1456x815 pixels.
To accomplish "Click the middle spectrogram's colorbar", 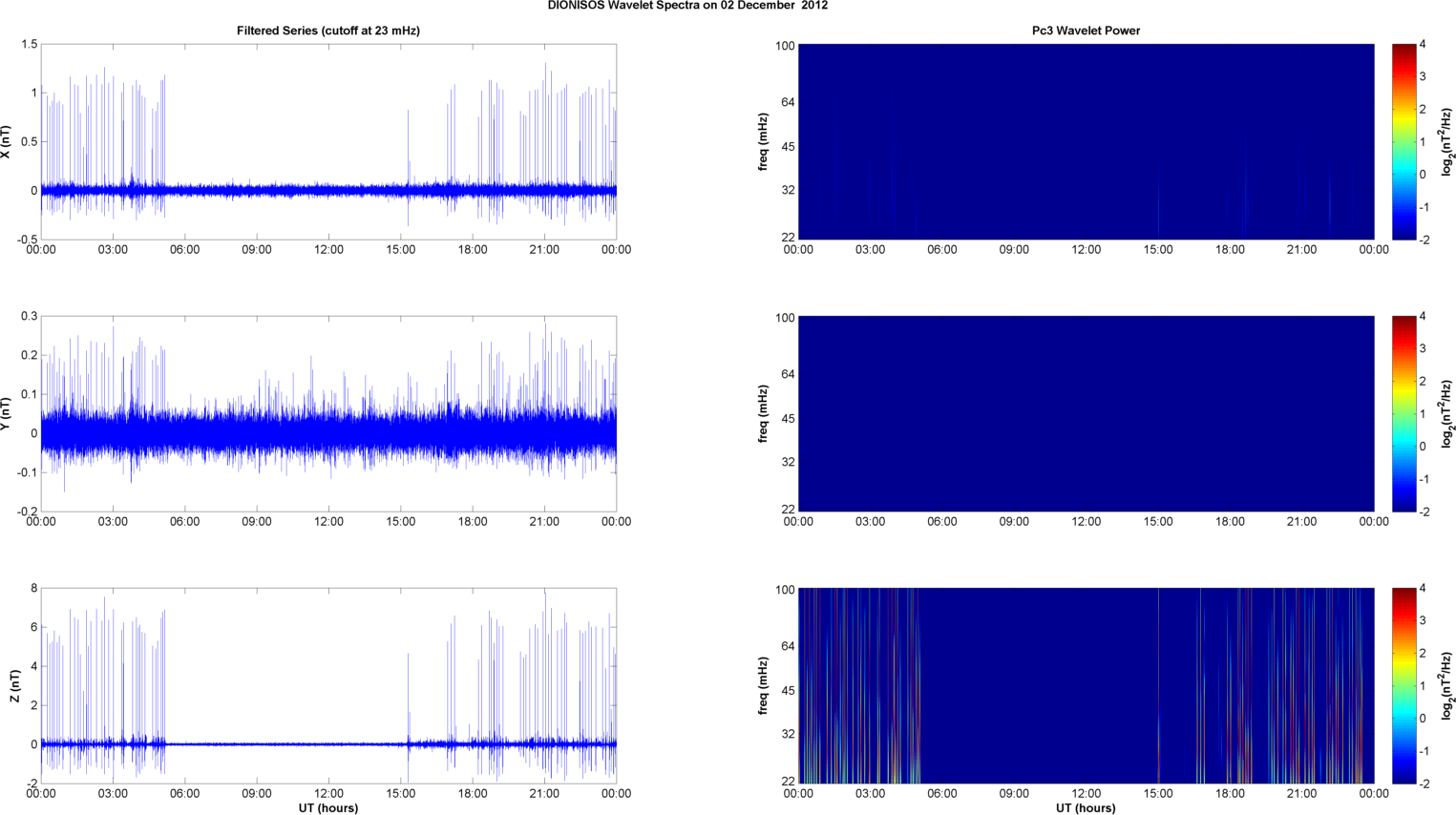I will [x=1403, y=413].
